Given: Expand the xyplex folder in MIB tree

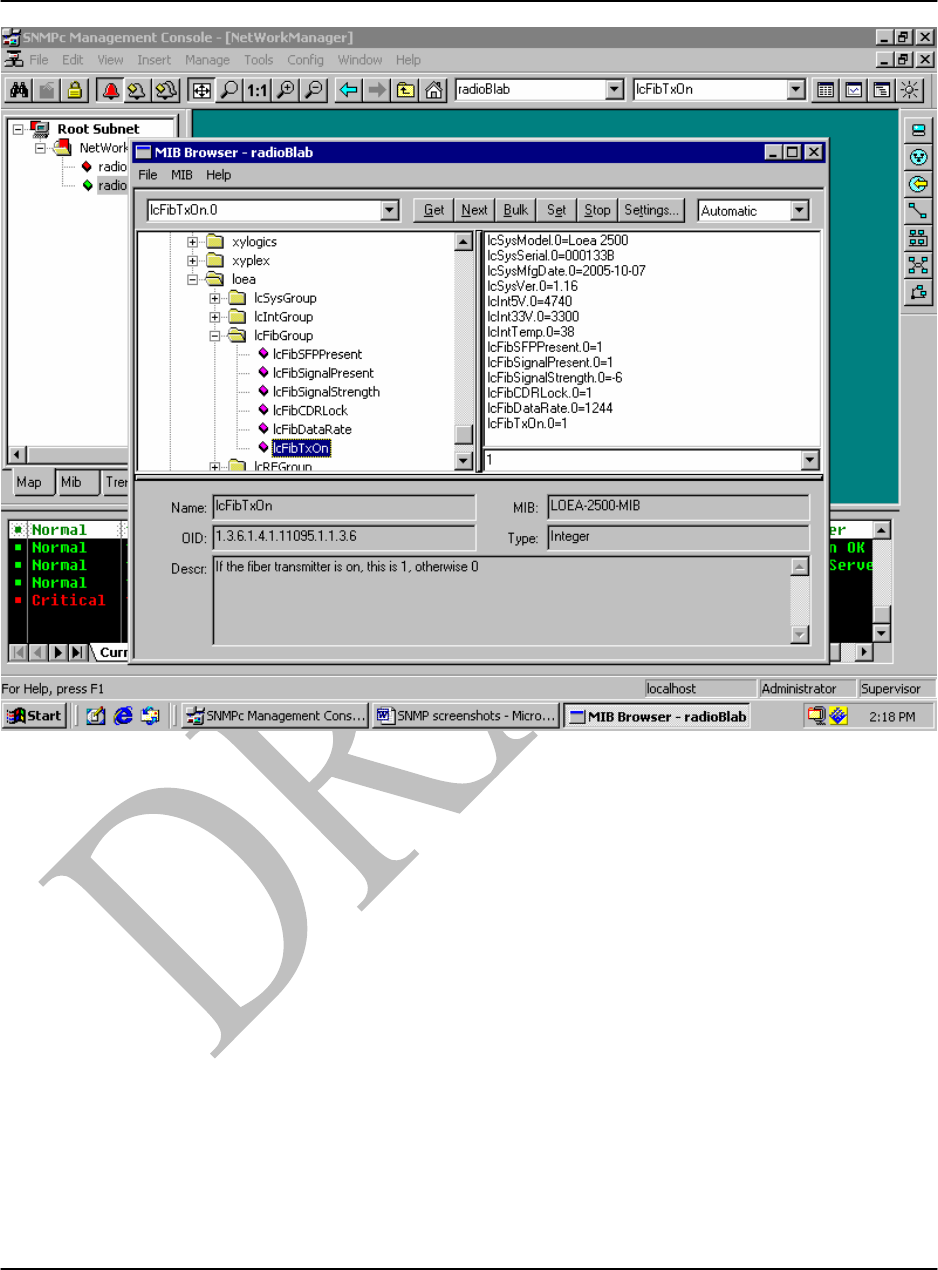Looking at the screenshot, I should [x=194, y=261].
